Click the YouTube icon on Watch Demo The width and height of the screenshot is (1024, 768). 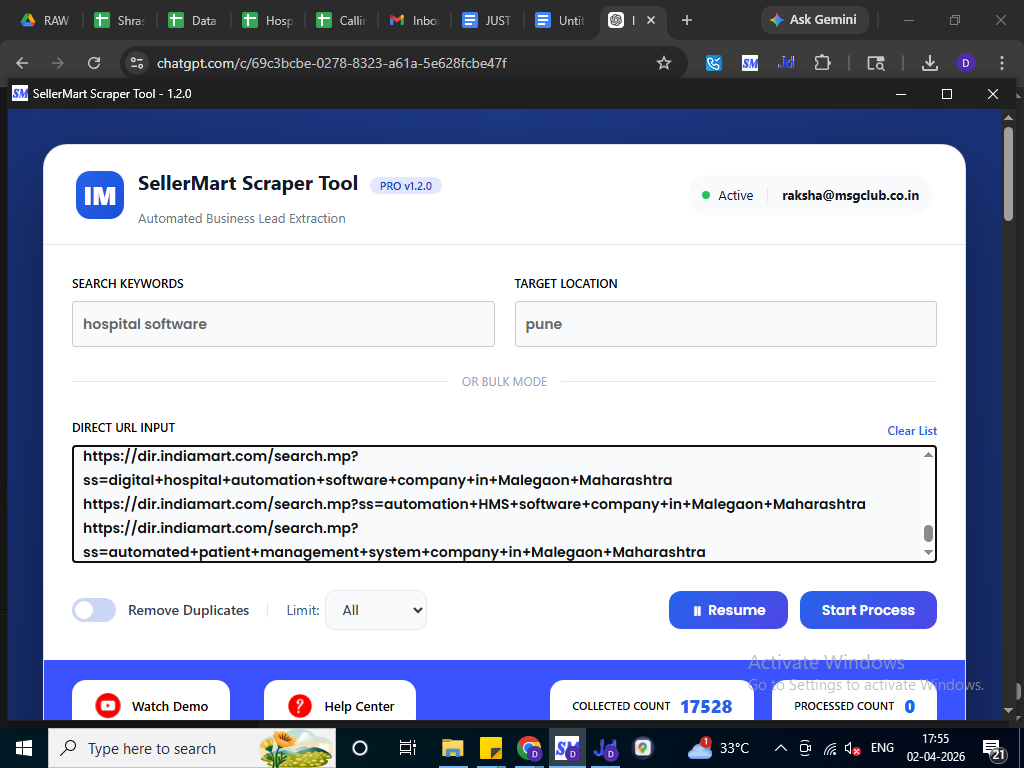click(108, 706)
